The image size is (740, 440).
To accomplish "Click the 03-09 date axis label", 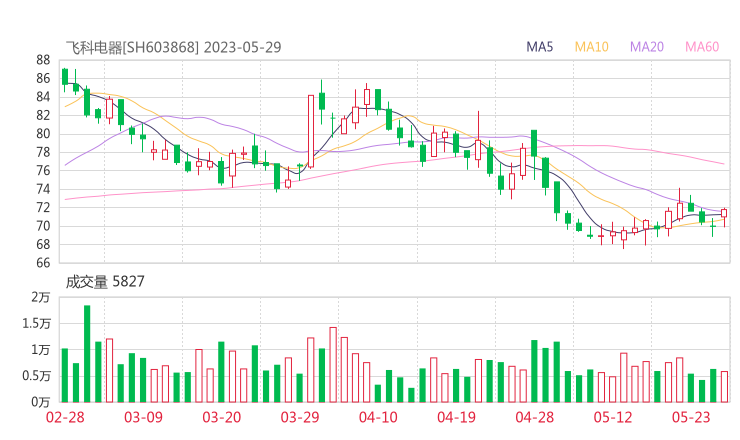I will (x=143, y=417).
